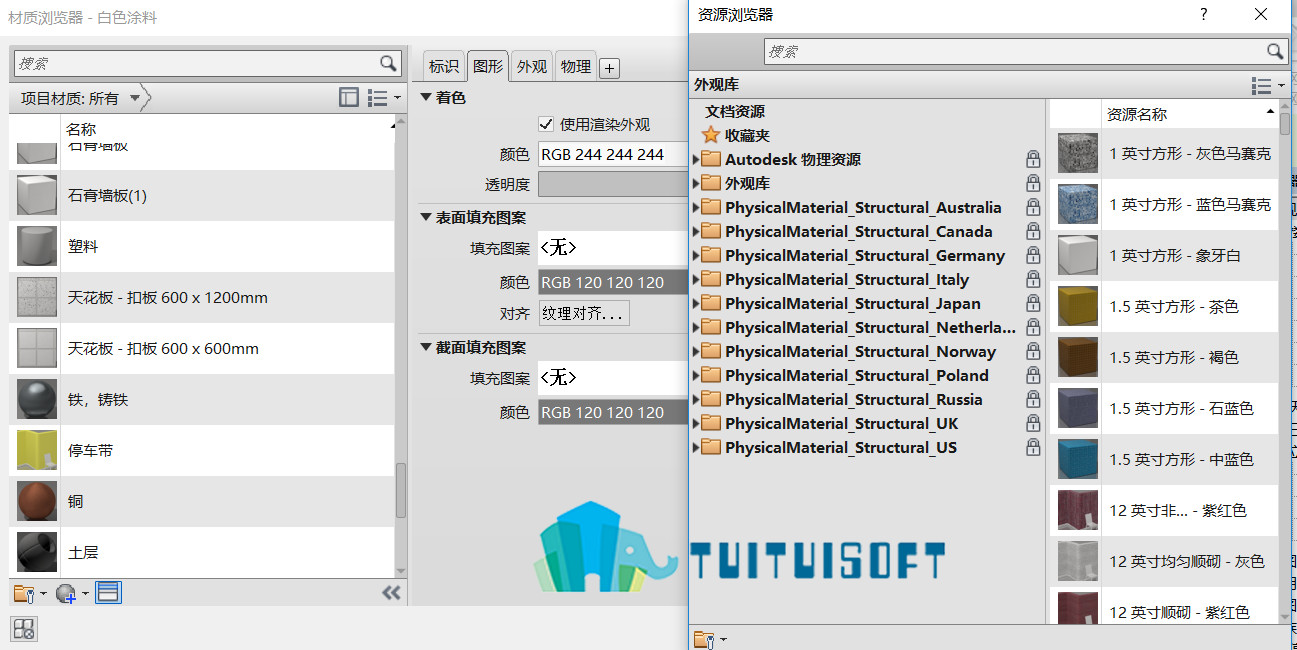Toggle the 使用渲染外观 checkbox

[546, 124]
